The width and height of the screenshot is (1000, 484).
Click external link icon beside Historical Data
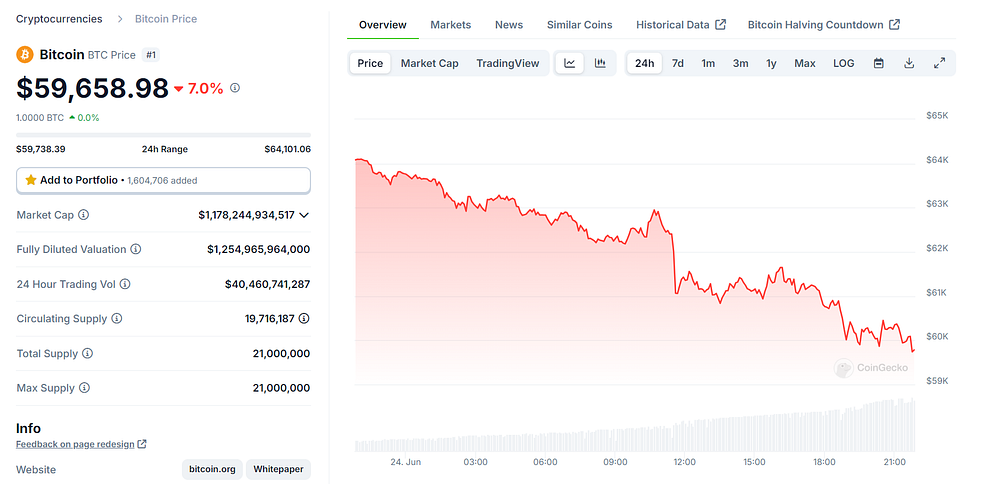(x=721, y=25)
